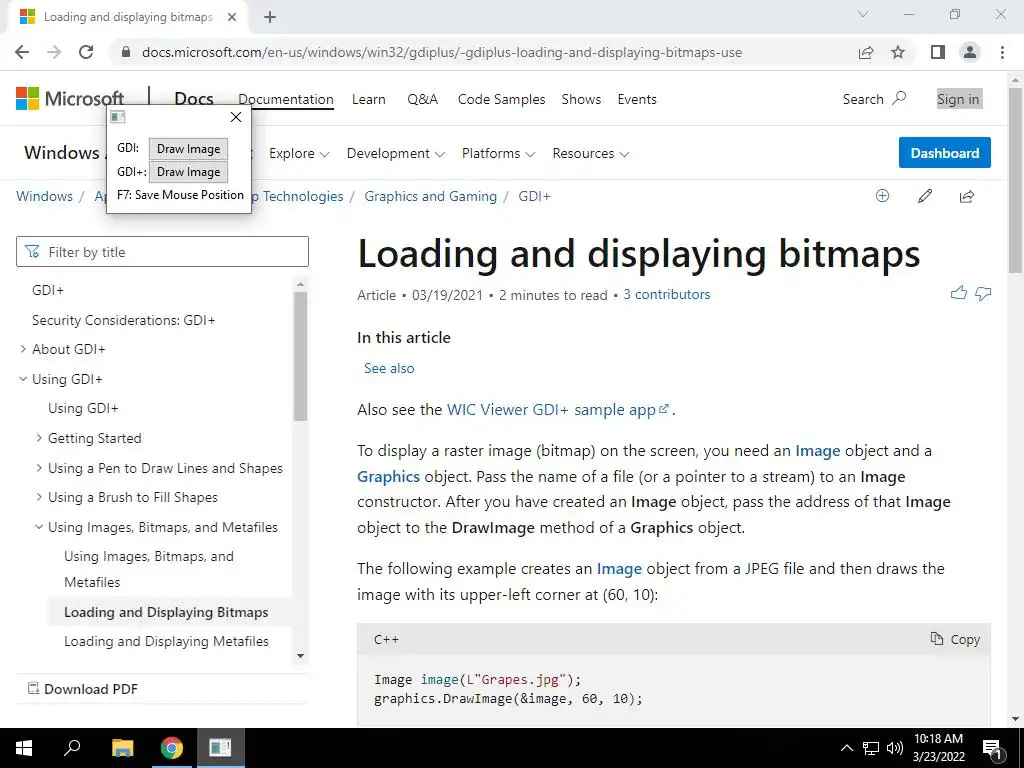Open the browser side panel icon
1024x768 pixels.
point(938,52)
